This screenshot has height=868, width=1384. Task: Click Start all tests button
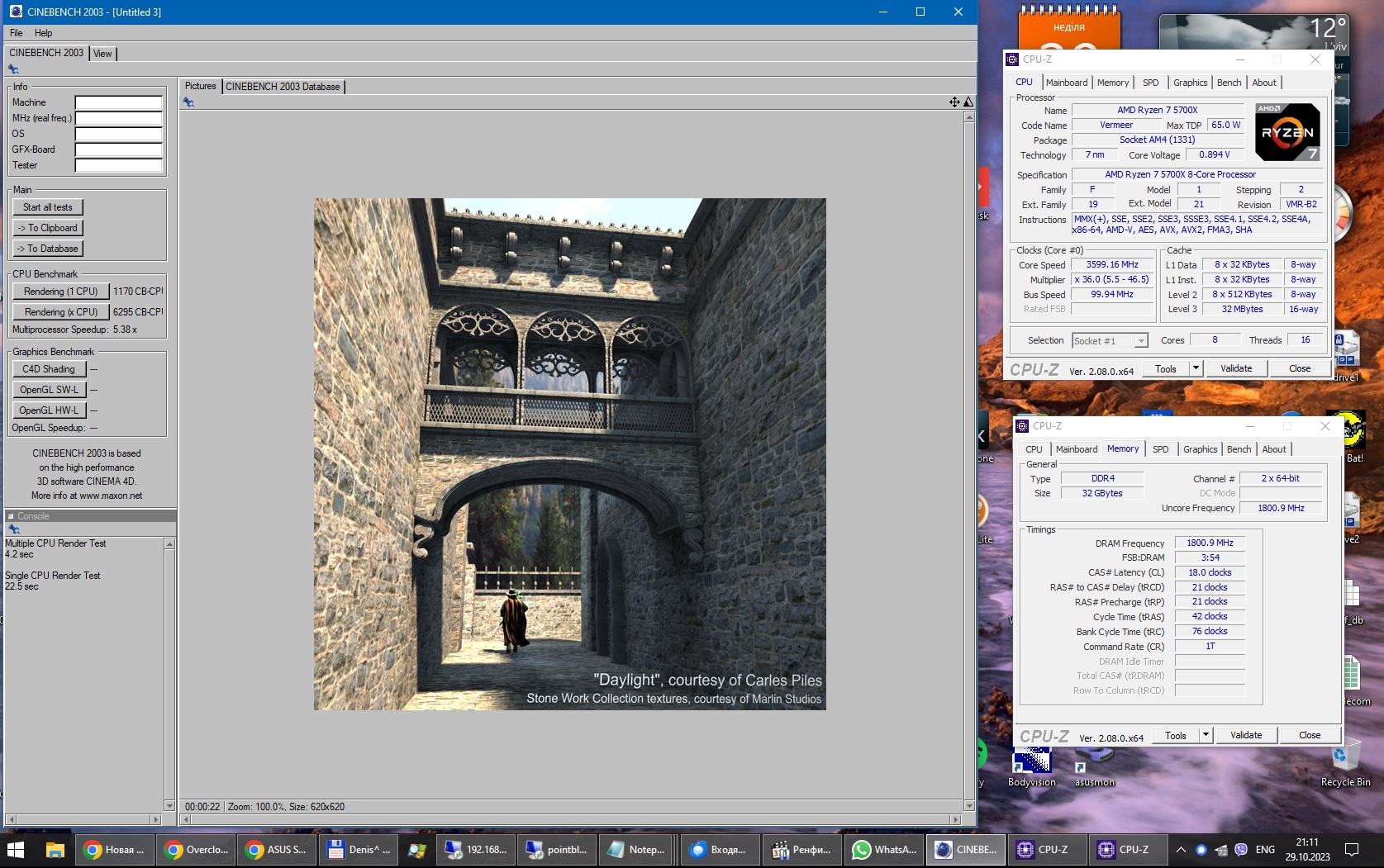pos(48,207)
